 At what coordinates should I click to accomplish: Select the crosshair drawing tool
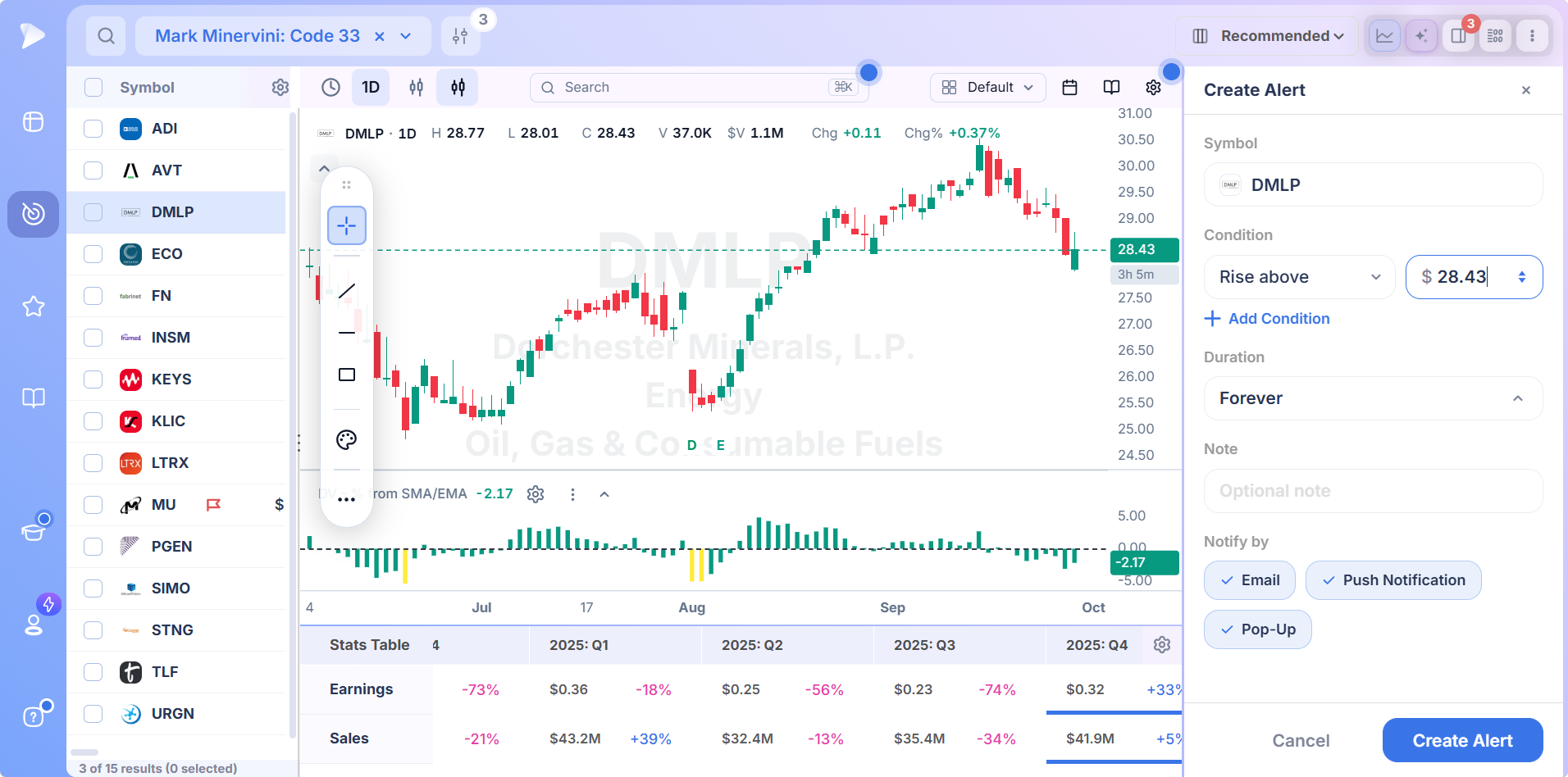tap(347, 225)
